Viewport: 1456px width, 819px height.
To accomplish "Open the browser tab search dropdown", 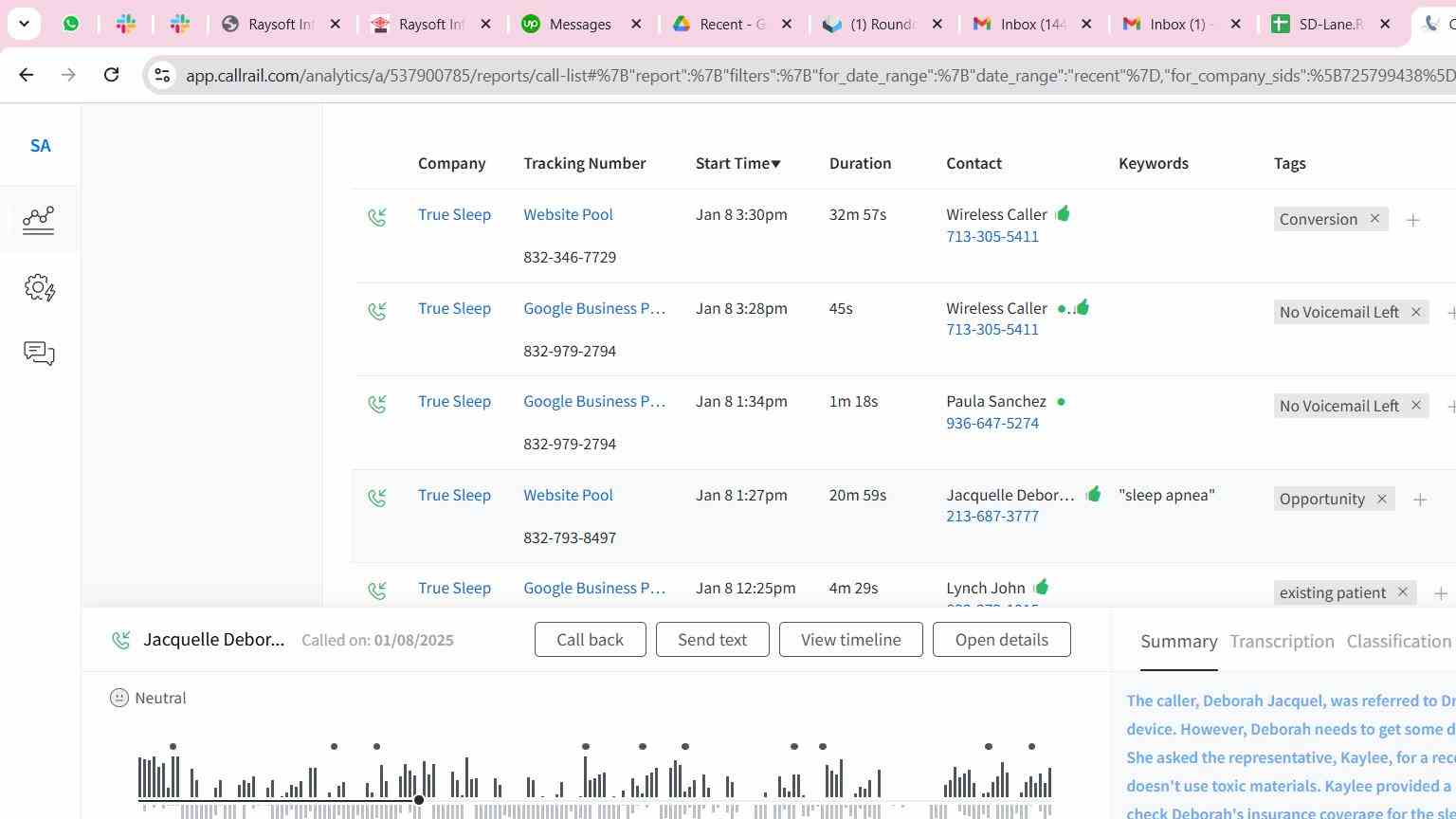I will point(24,24).
